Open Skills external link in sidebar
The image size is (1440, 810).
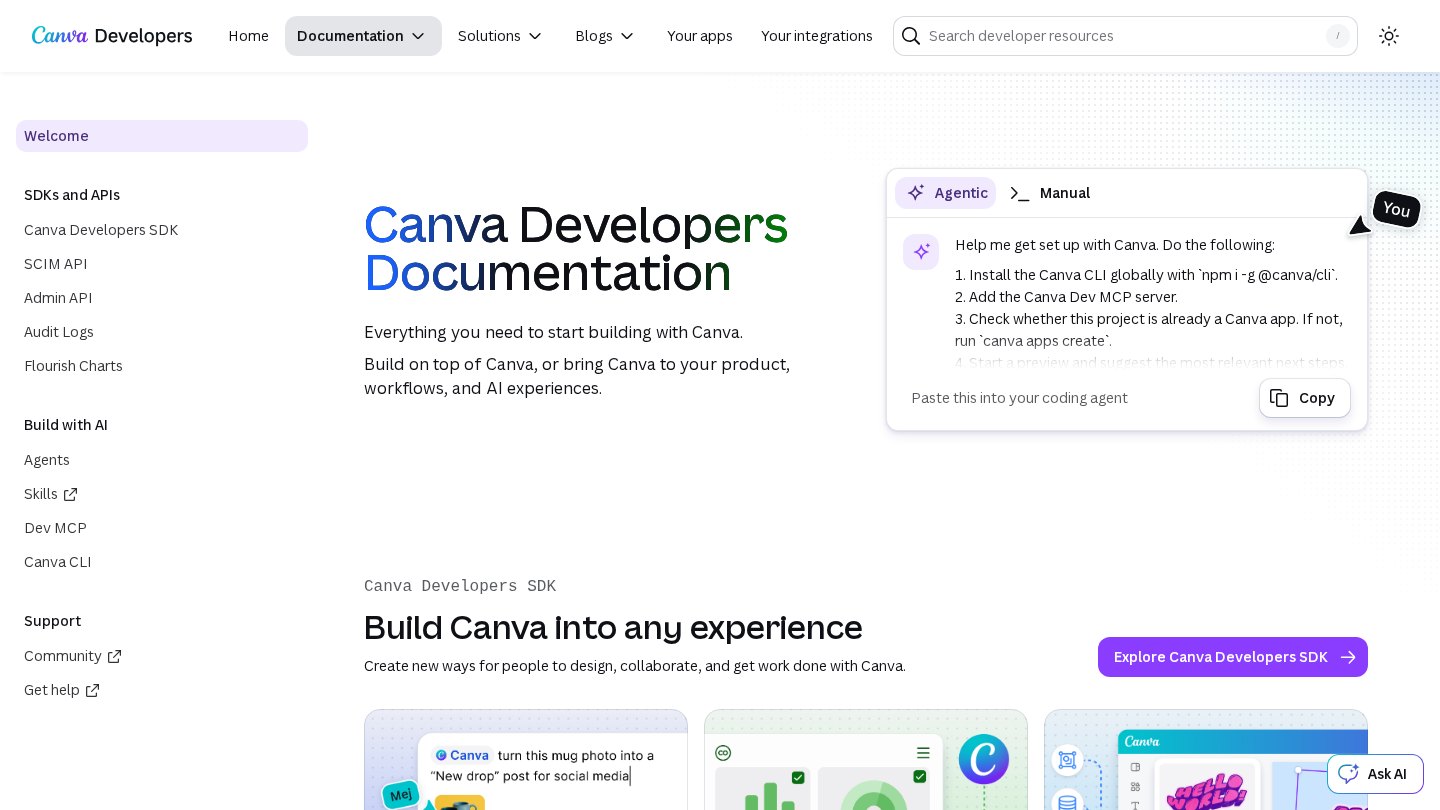point(51,494)
